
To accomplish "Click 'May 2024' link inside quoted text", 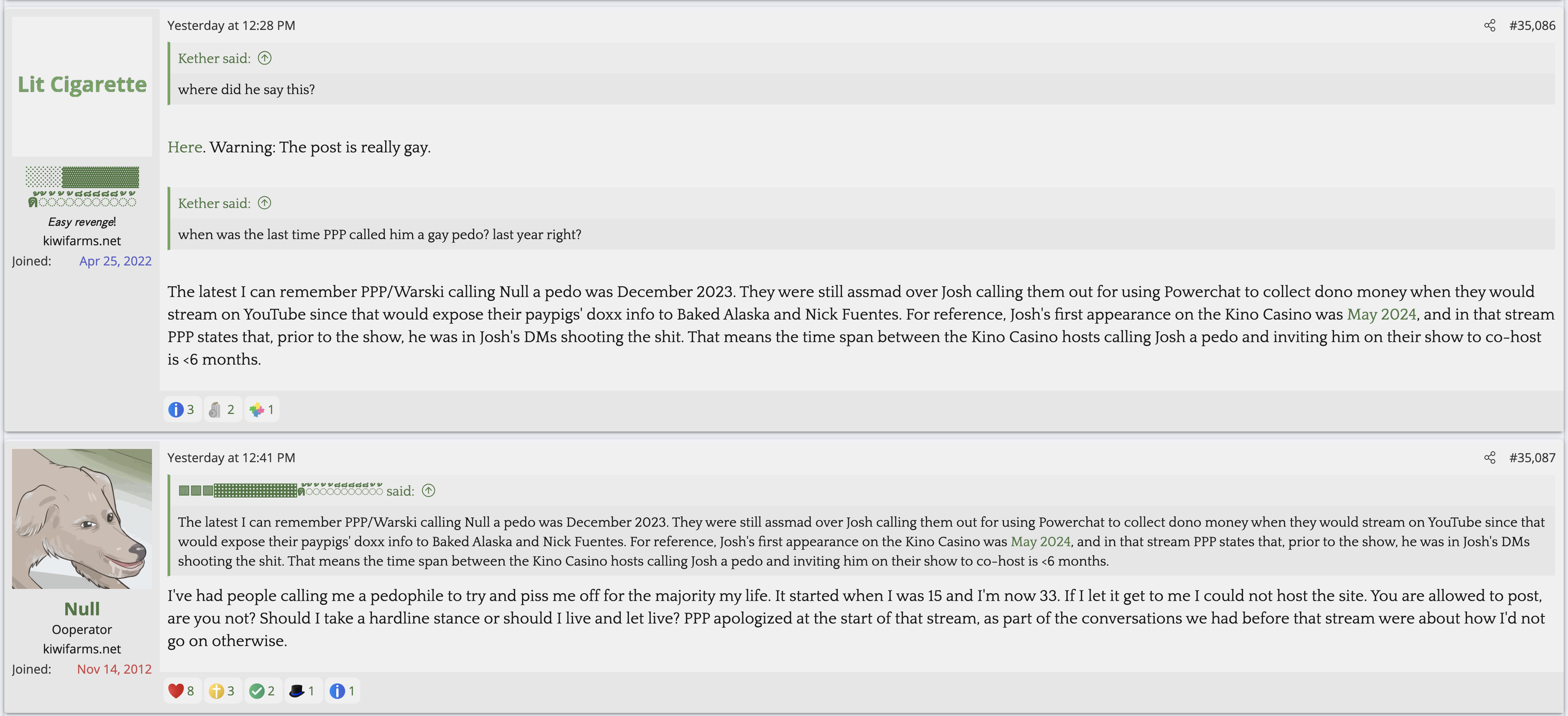I will pyautogui.click(x=1040, y=541).
